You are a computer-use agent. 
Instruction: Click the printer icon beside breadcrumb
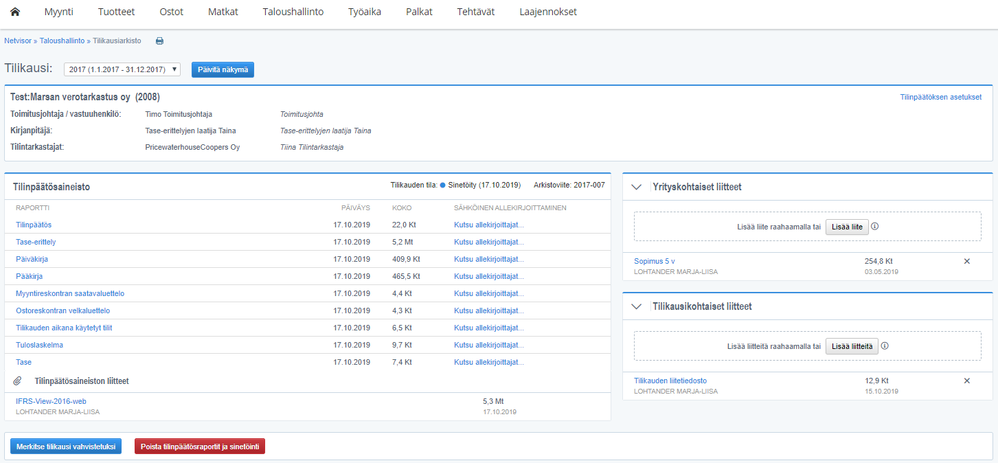(x=160, y=41)
